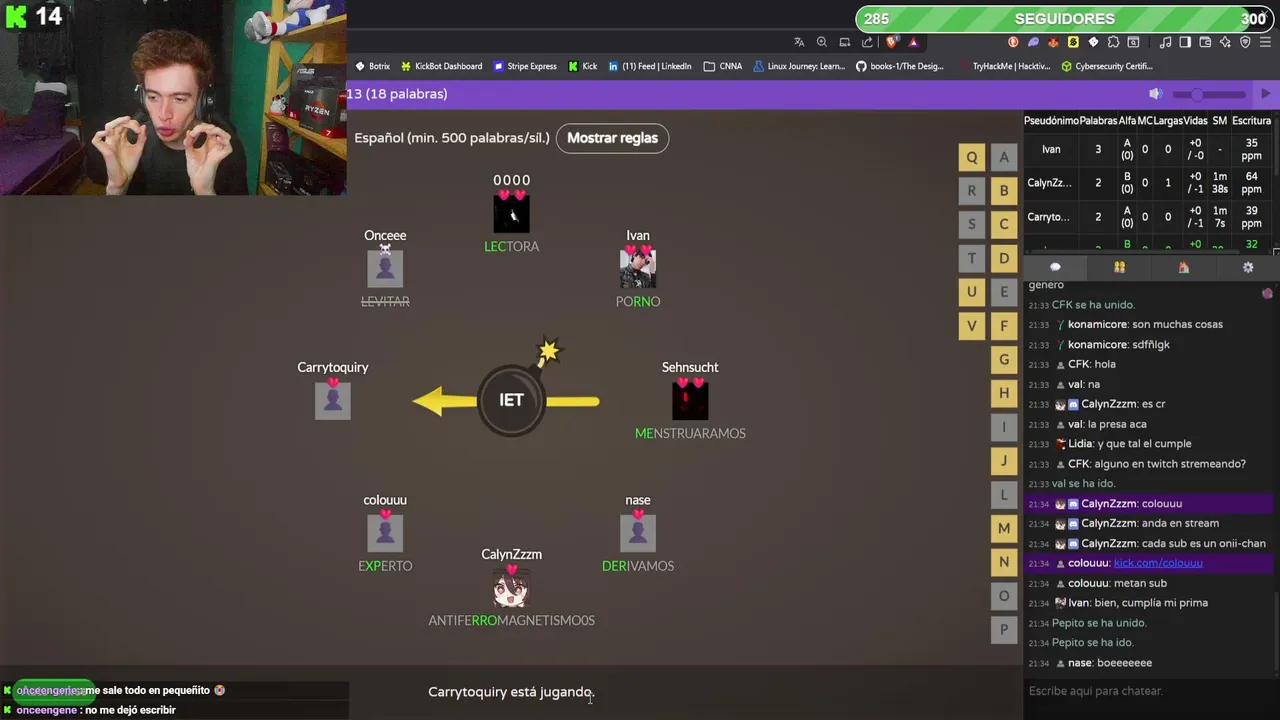Click the V letter tile
The image size is (1280, 720).
point(971,326)
